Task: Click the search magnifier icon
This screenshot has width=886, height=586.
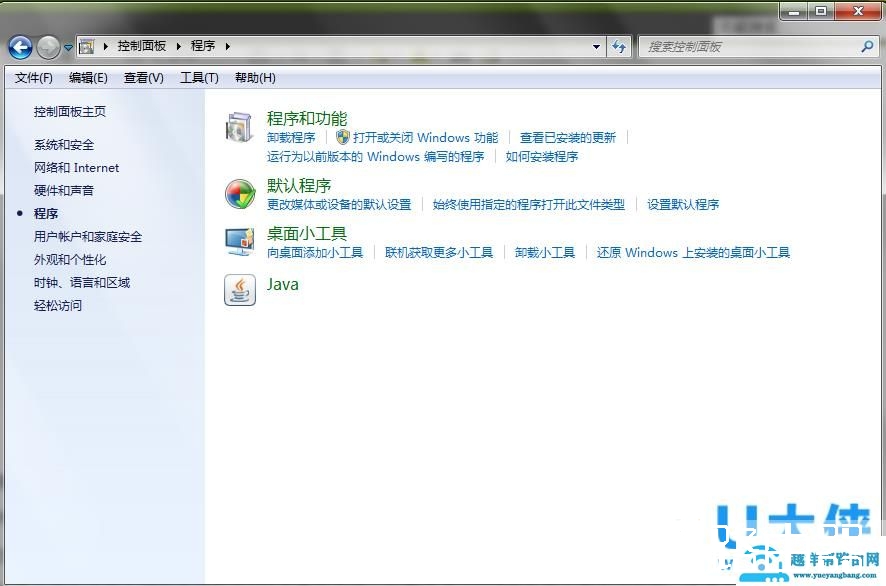Action: click(867, 46)
